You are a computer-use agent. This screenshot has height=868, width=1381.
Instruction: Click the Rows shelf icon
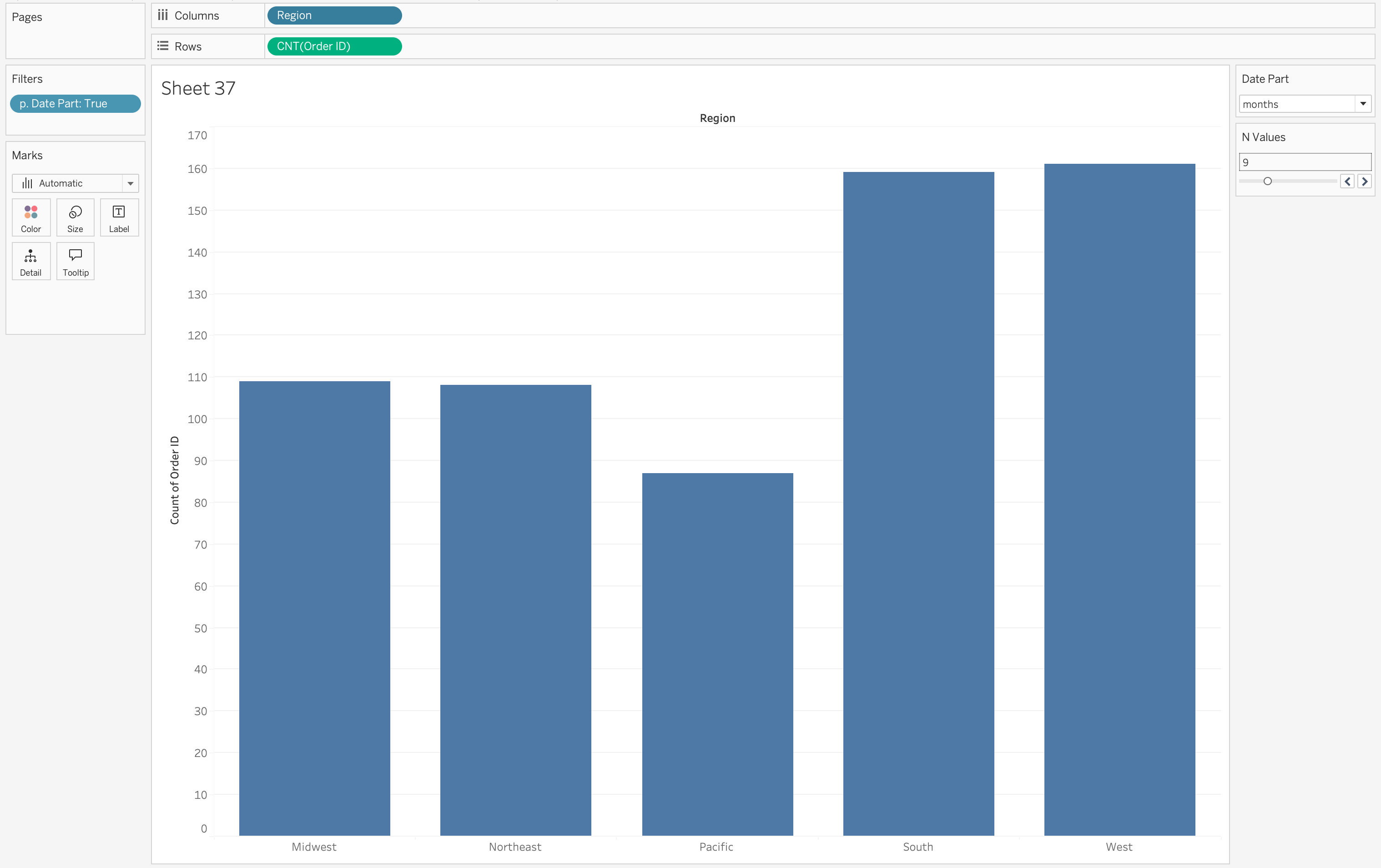(x=163, y=46)
